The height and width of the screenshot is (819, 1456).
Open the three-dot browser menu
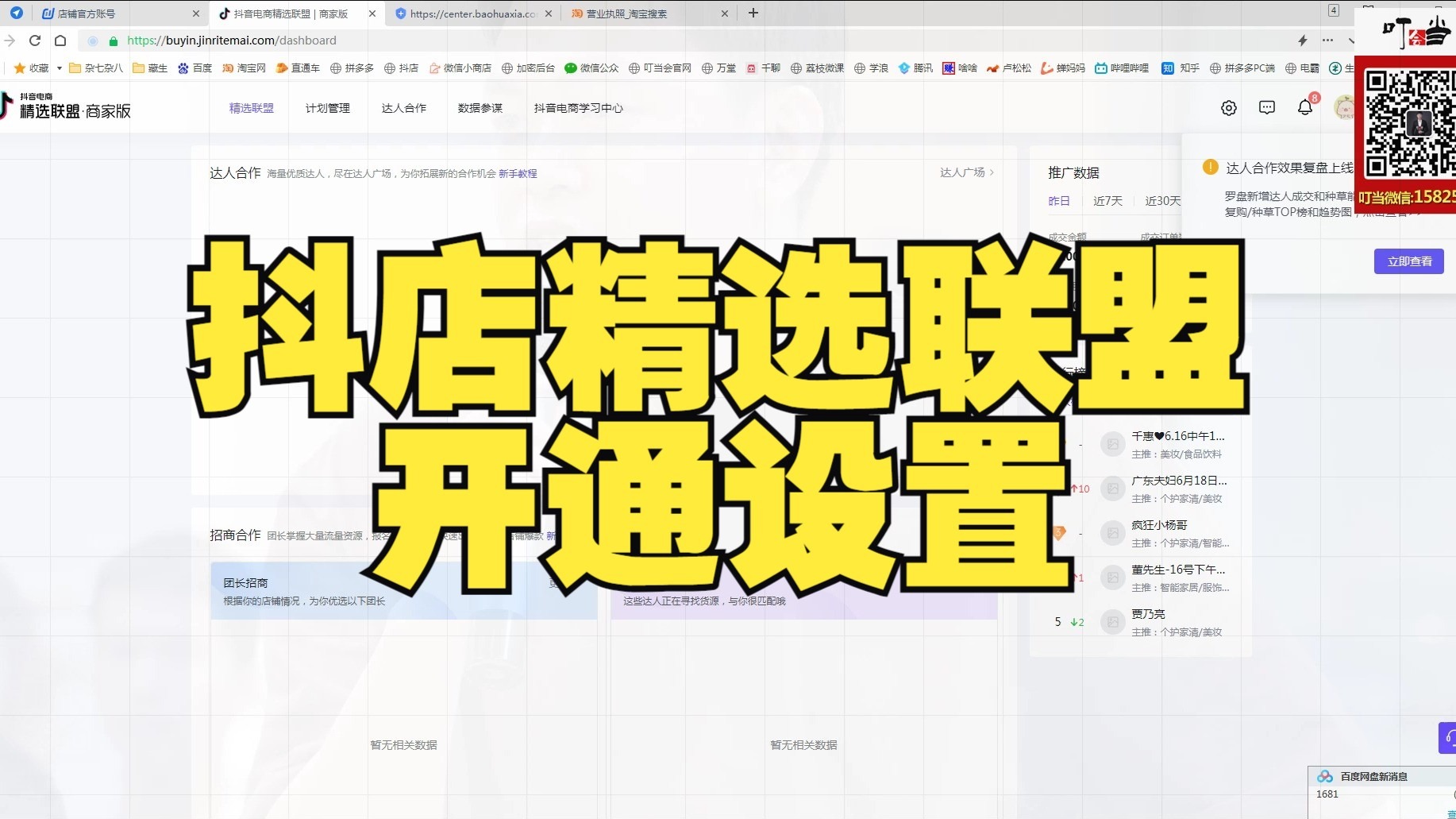(x=1327, y=41)
